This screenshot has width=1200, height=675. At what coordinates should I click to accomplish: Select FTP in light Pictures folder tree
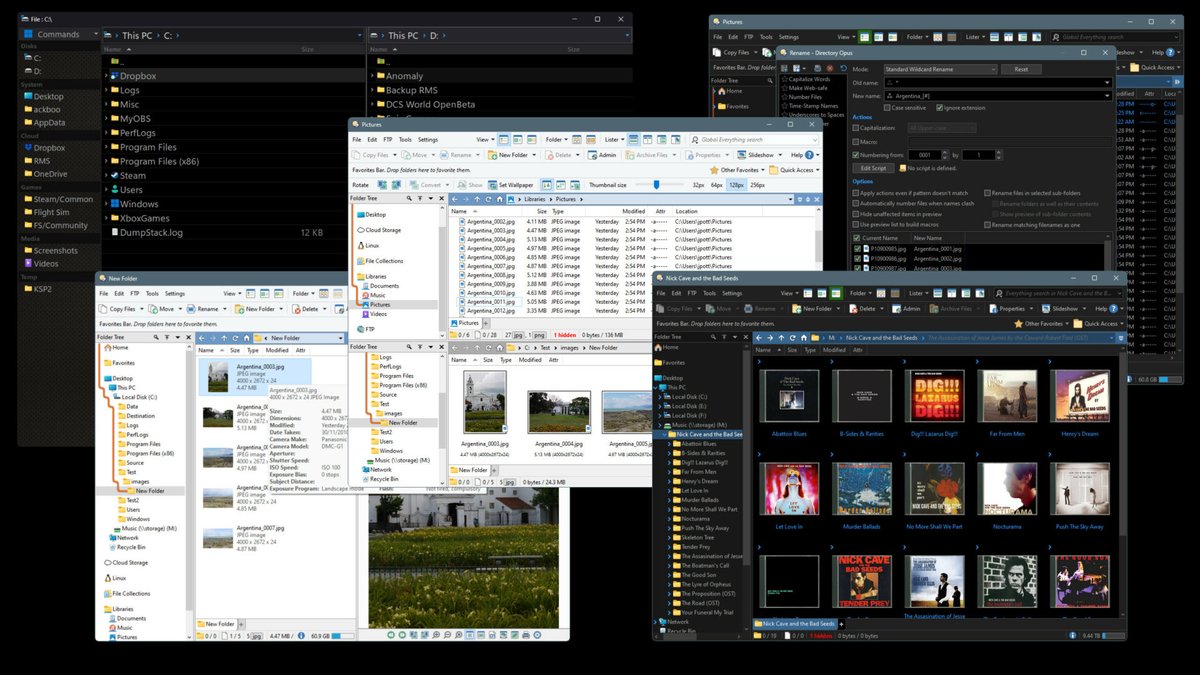point(365,329)
